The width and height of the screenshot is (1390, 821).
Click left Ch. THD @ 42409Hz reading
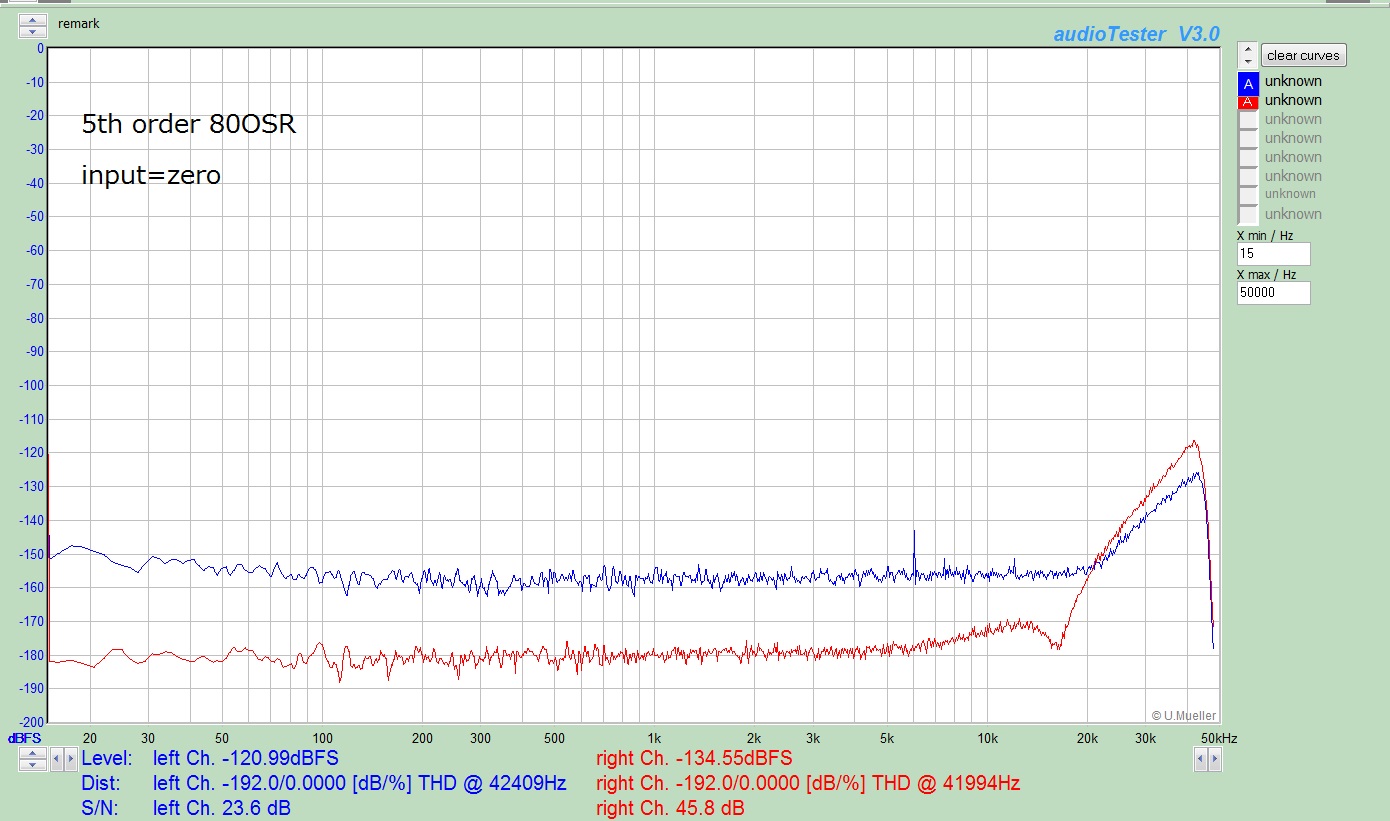(360, 783)
